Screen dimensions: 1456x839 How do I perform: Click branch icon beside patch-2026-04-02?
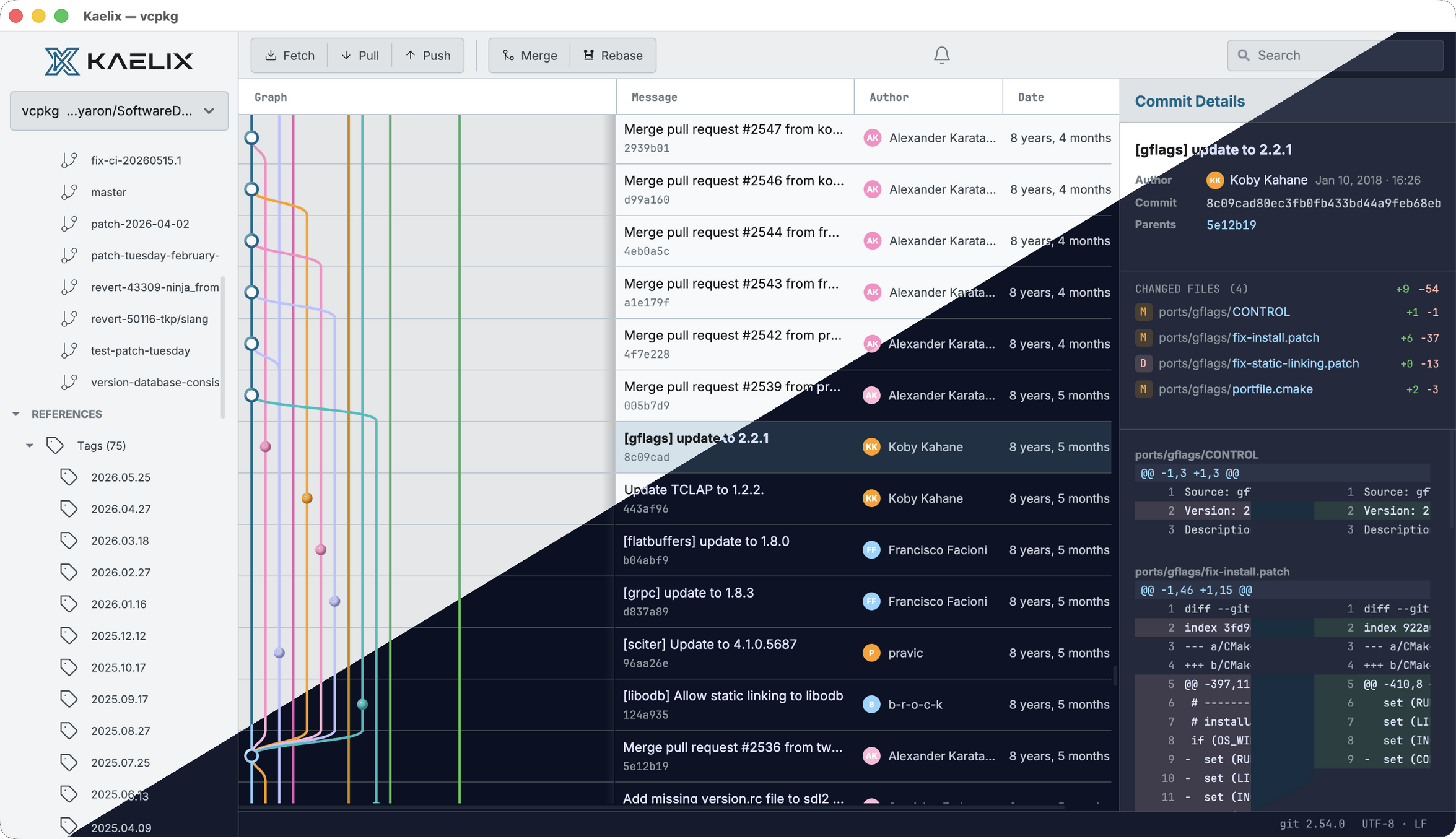(69, 224)
